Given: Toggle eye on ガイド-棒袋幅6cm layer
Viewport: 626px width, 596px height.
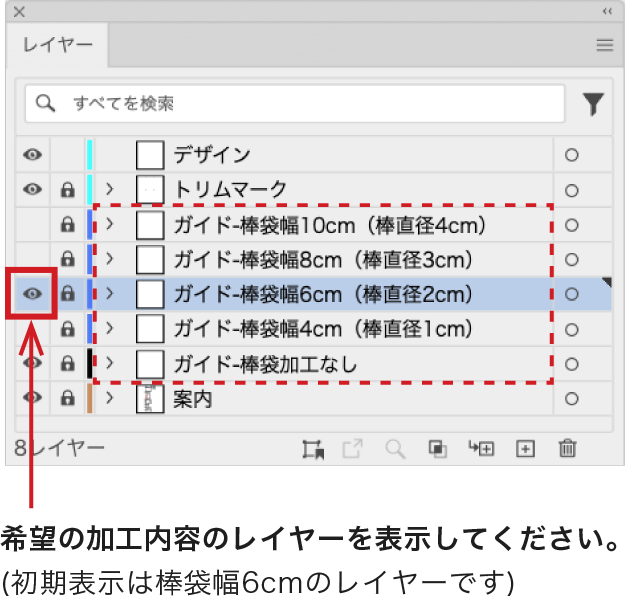Looking at the screenshot, I should pyautogui.click(x=32, y=294).
